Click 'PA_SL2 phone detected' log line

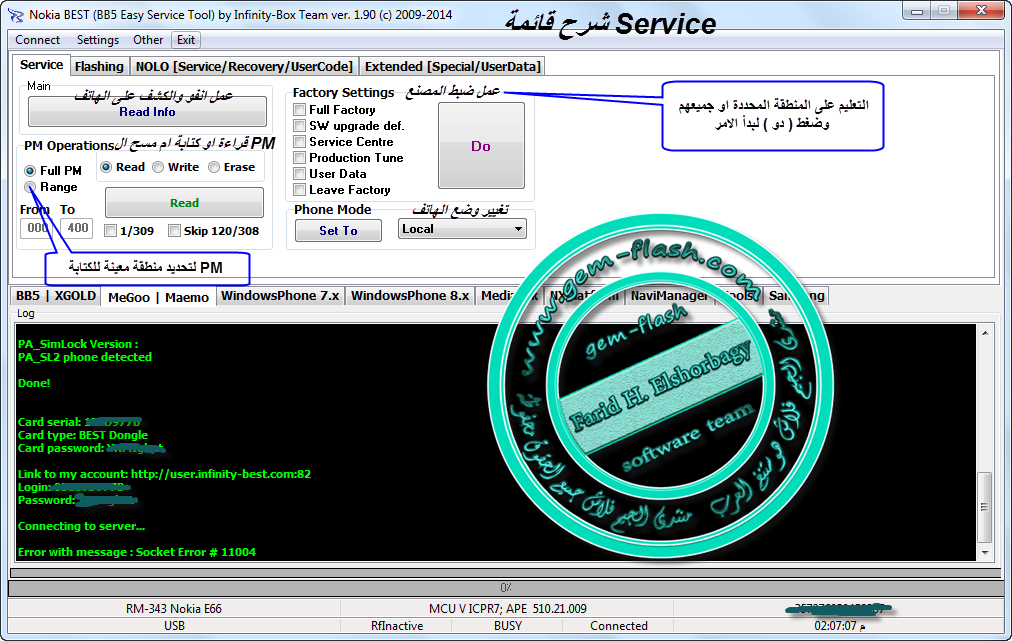click(x=85, y=358)
